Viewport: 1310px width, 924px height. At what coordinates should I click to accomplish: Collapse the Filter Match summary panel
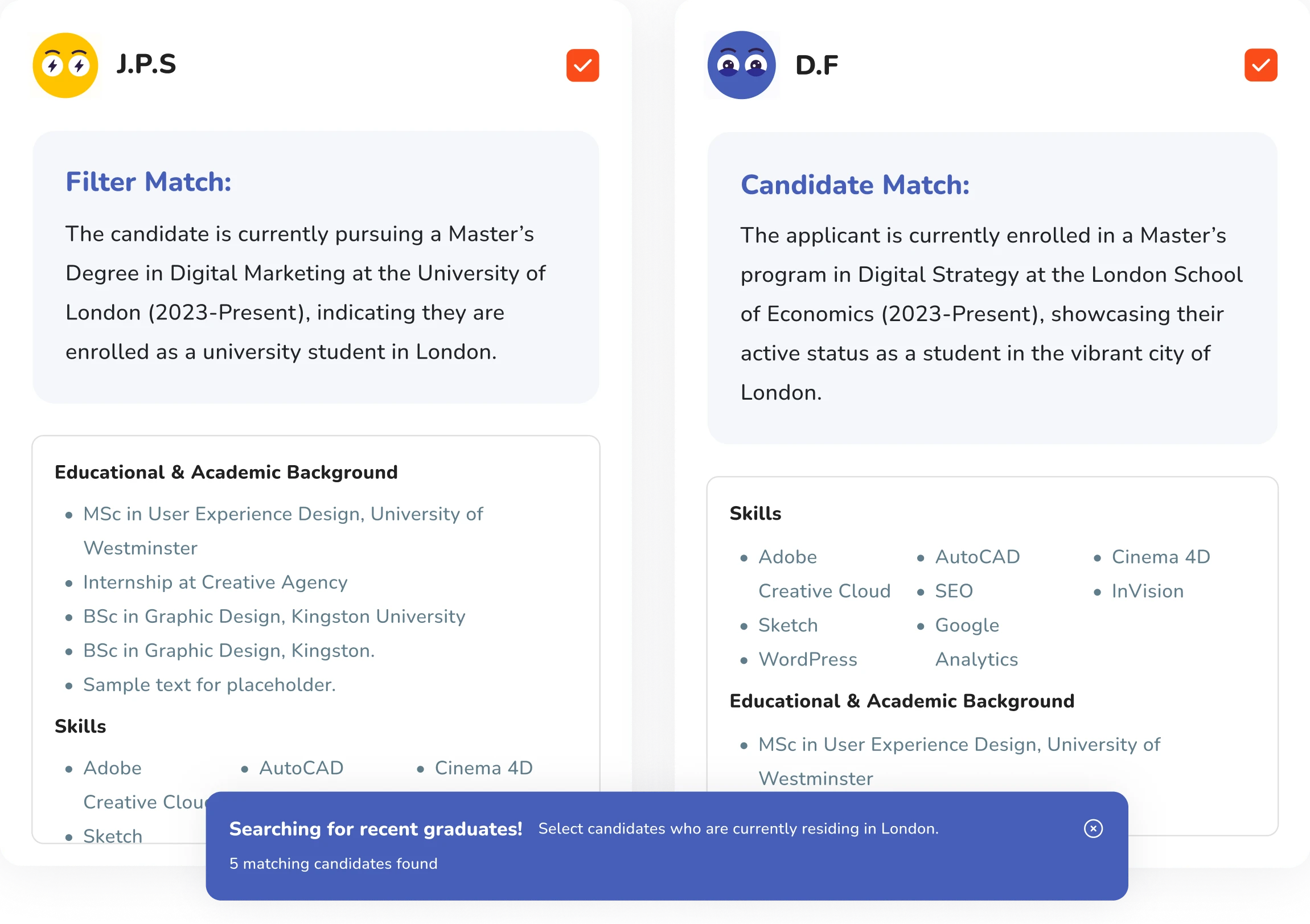(149, 182)
